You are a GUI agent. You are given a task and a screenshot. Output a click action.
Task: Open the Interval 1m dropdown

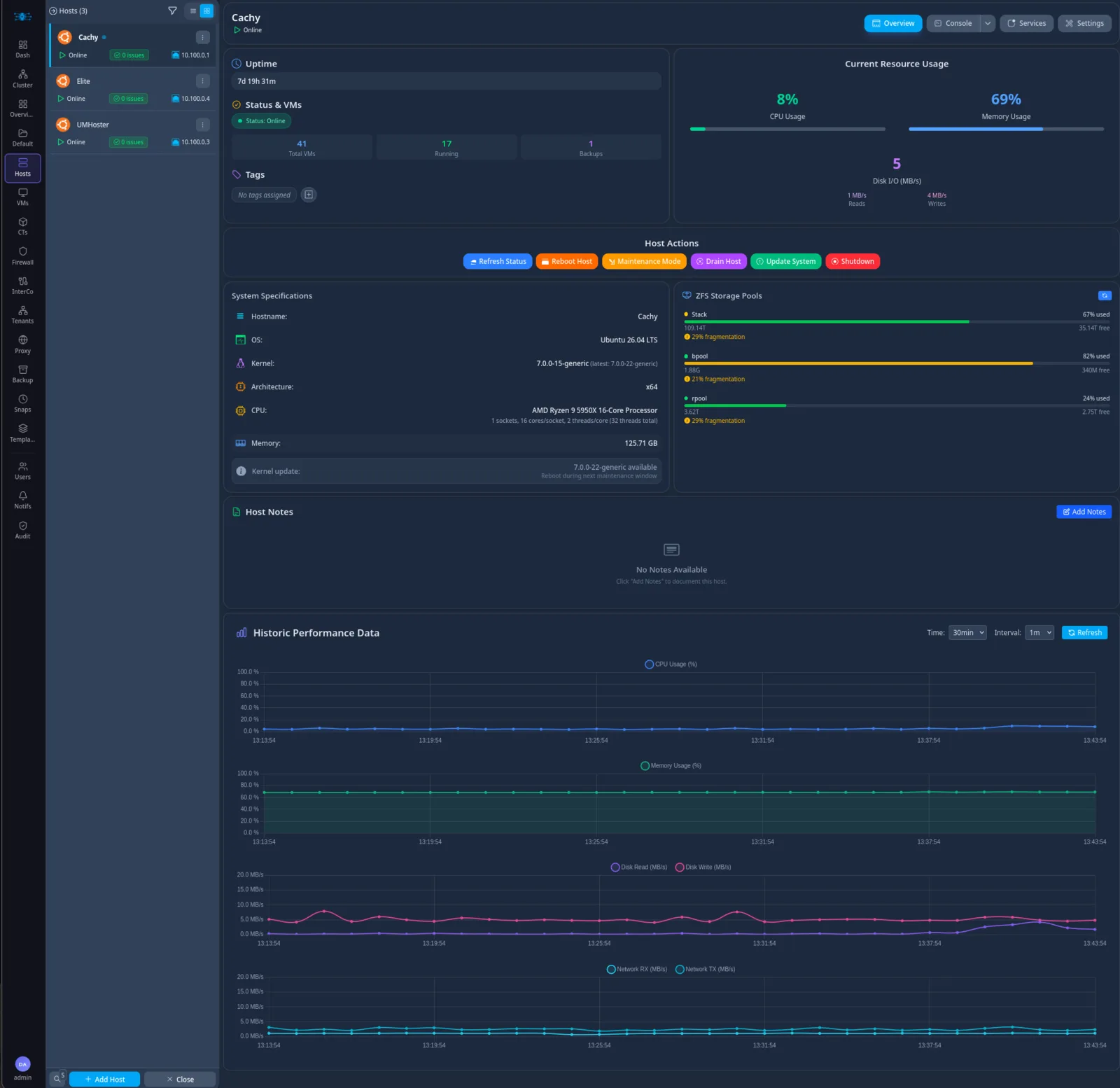[1039, 632]
